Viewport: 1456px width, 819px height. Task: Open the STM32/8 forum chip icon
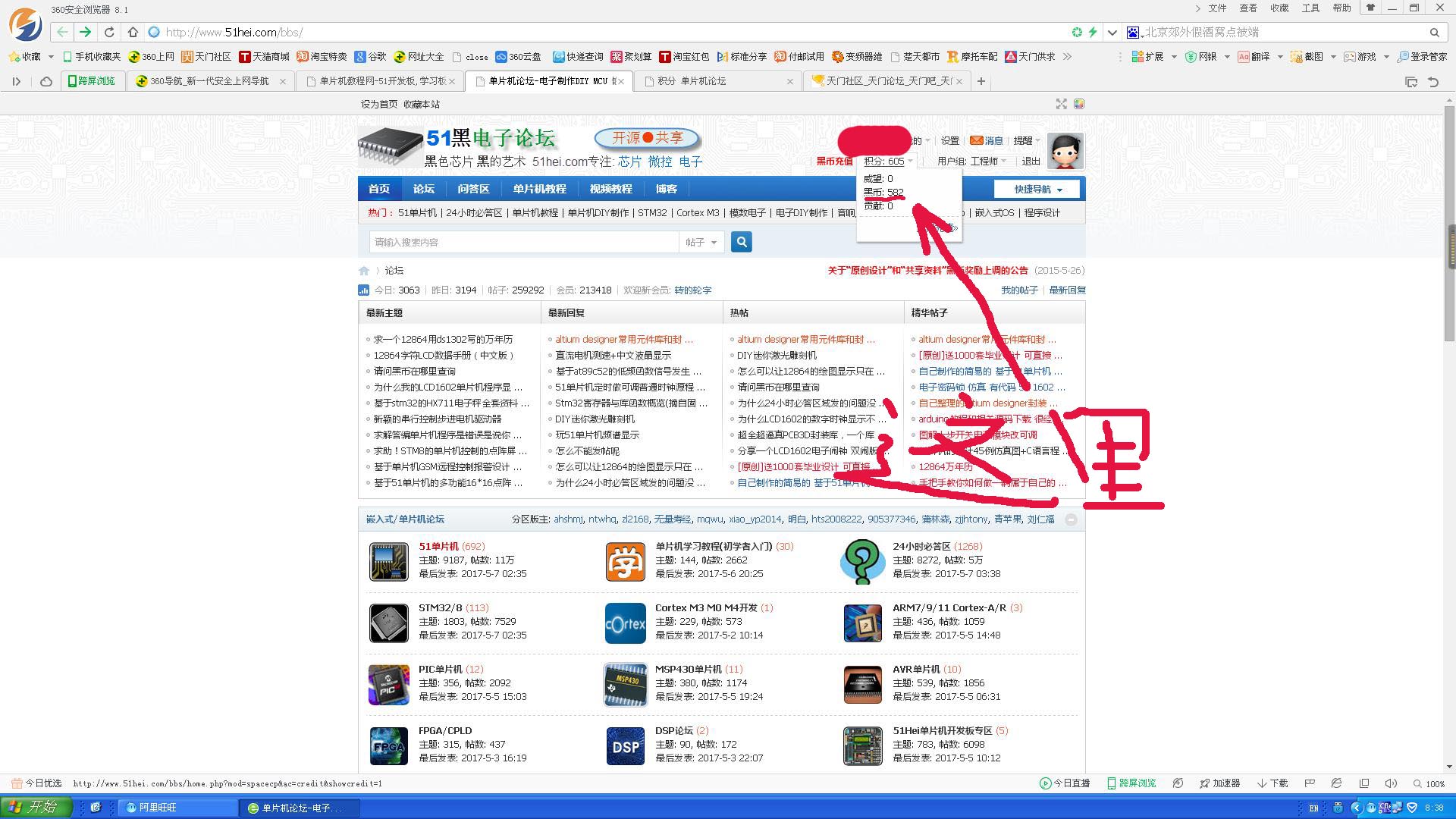coord(388,623)
